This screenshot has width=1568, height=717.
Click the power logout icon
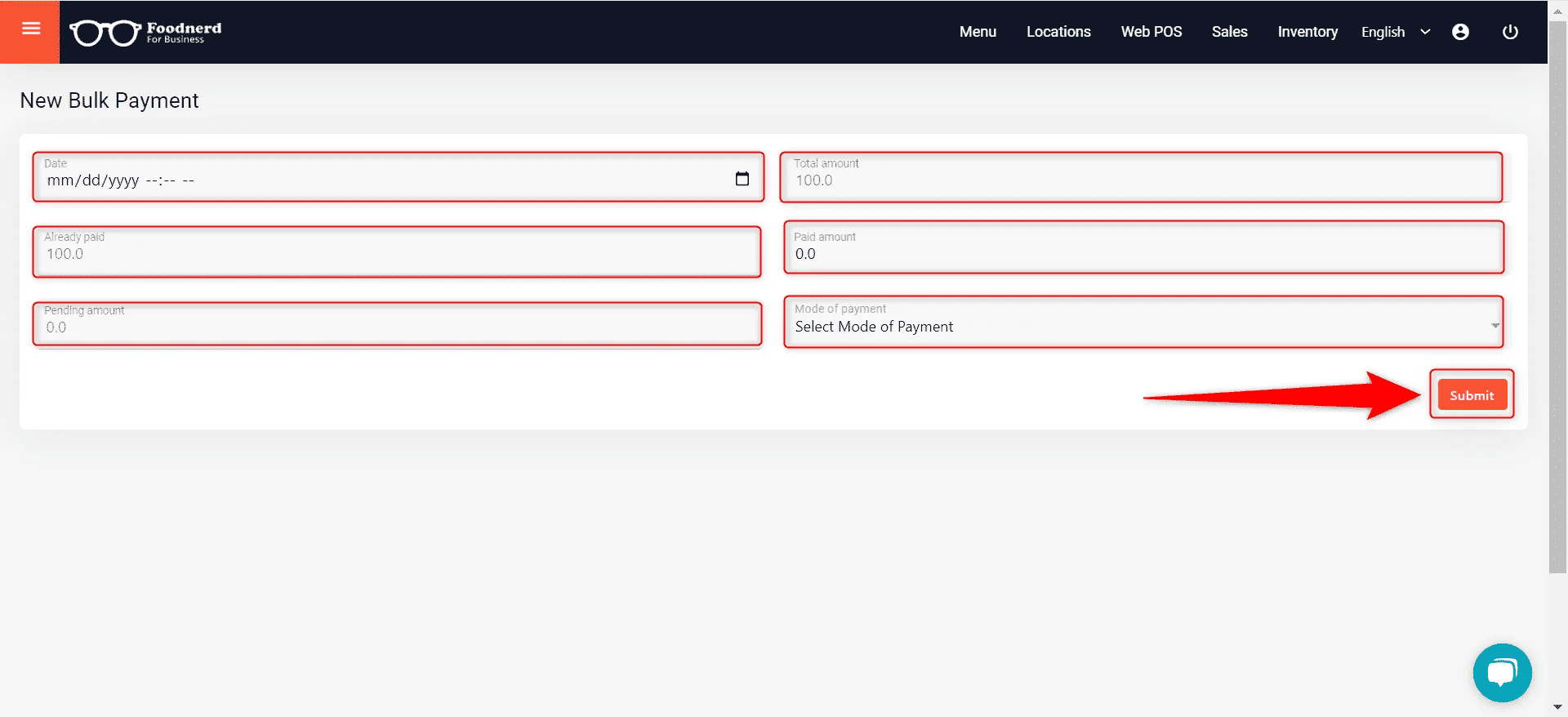pyautogui.click(x=1510, y=32)
